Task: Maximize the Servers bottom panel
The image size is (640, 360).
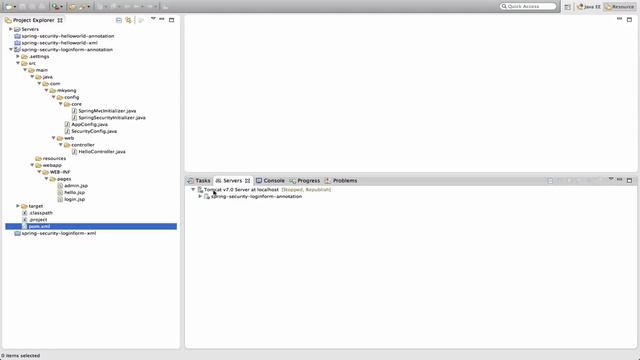Action: [x=629, y=180]
